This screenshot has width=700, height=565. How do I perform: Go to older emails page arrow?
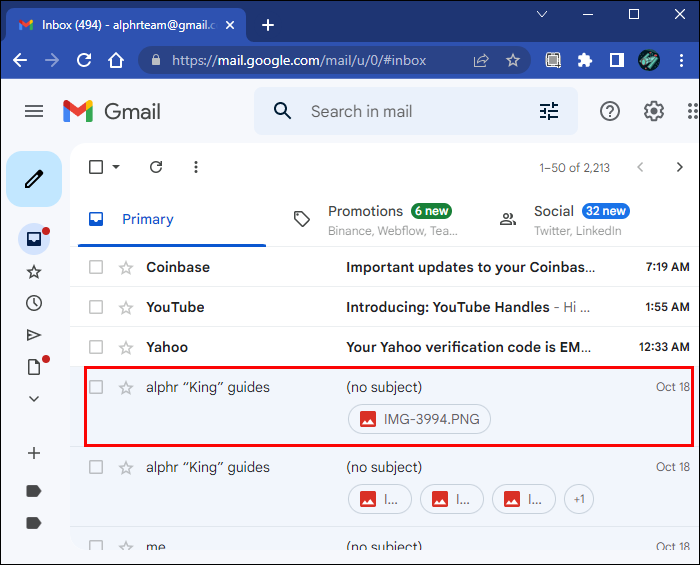[x=679, y=167]
